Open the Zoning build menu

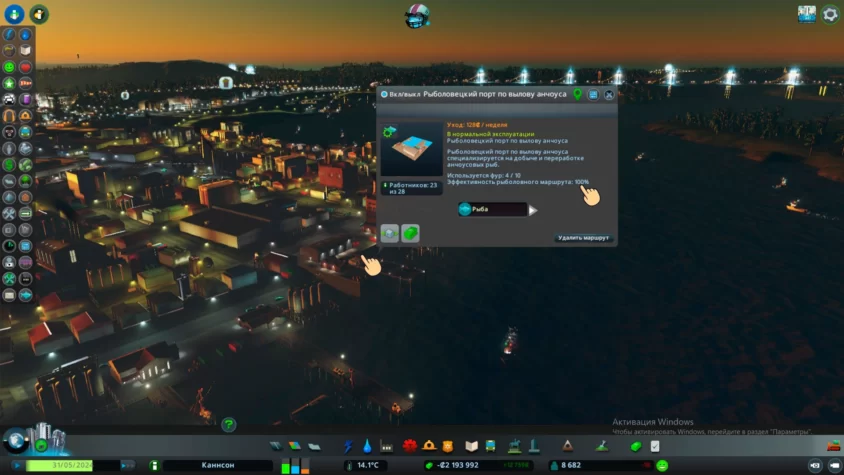294,446
